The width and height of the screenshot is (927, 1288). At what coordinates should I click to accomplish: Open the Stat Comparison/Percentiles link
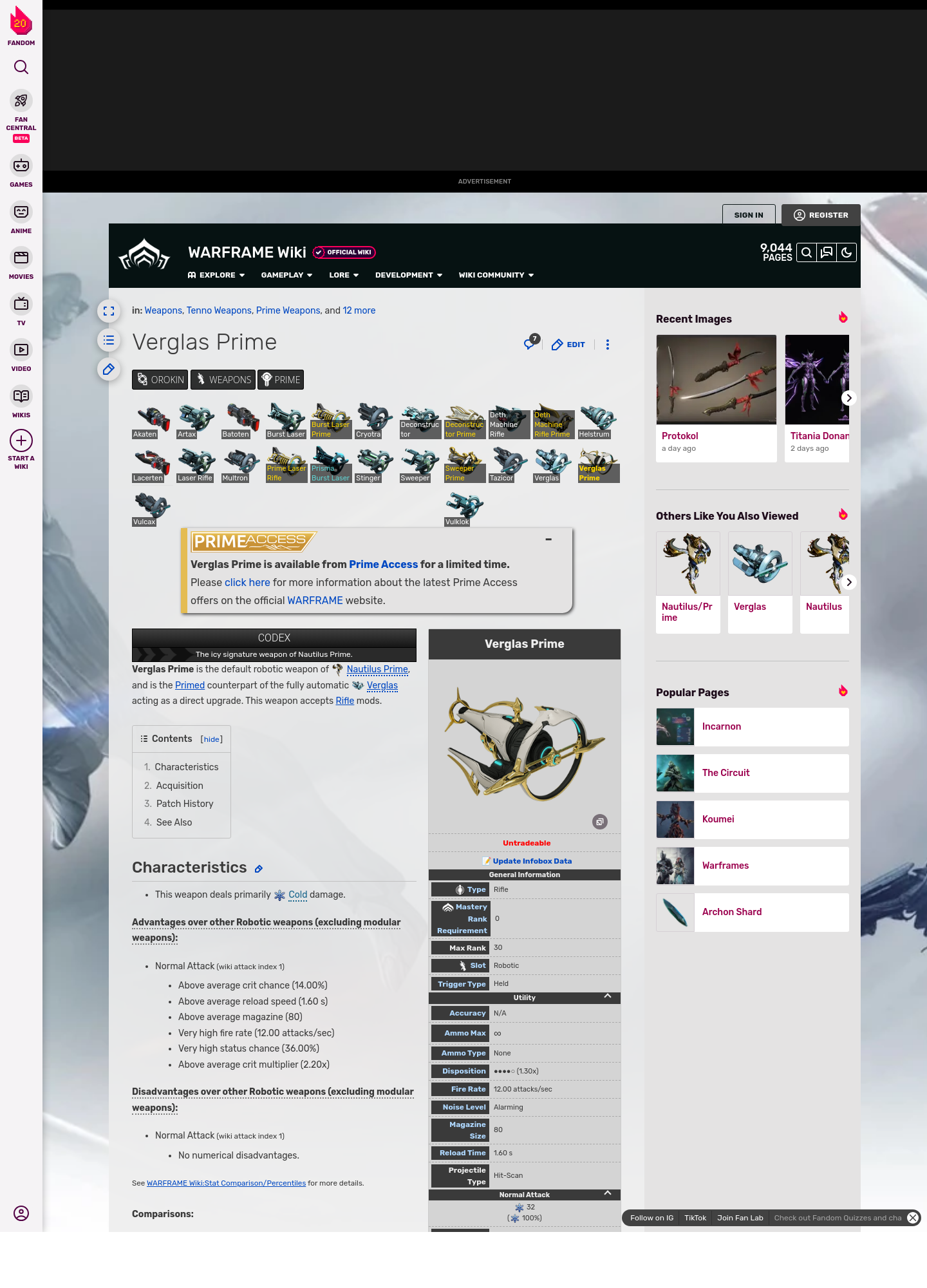pos(226,1183)
